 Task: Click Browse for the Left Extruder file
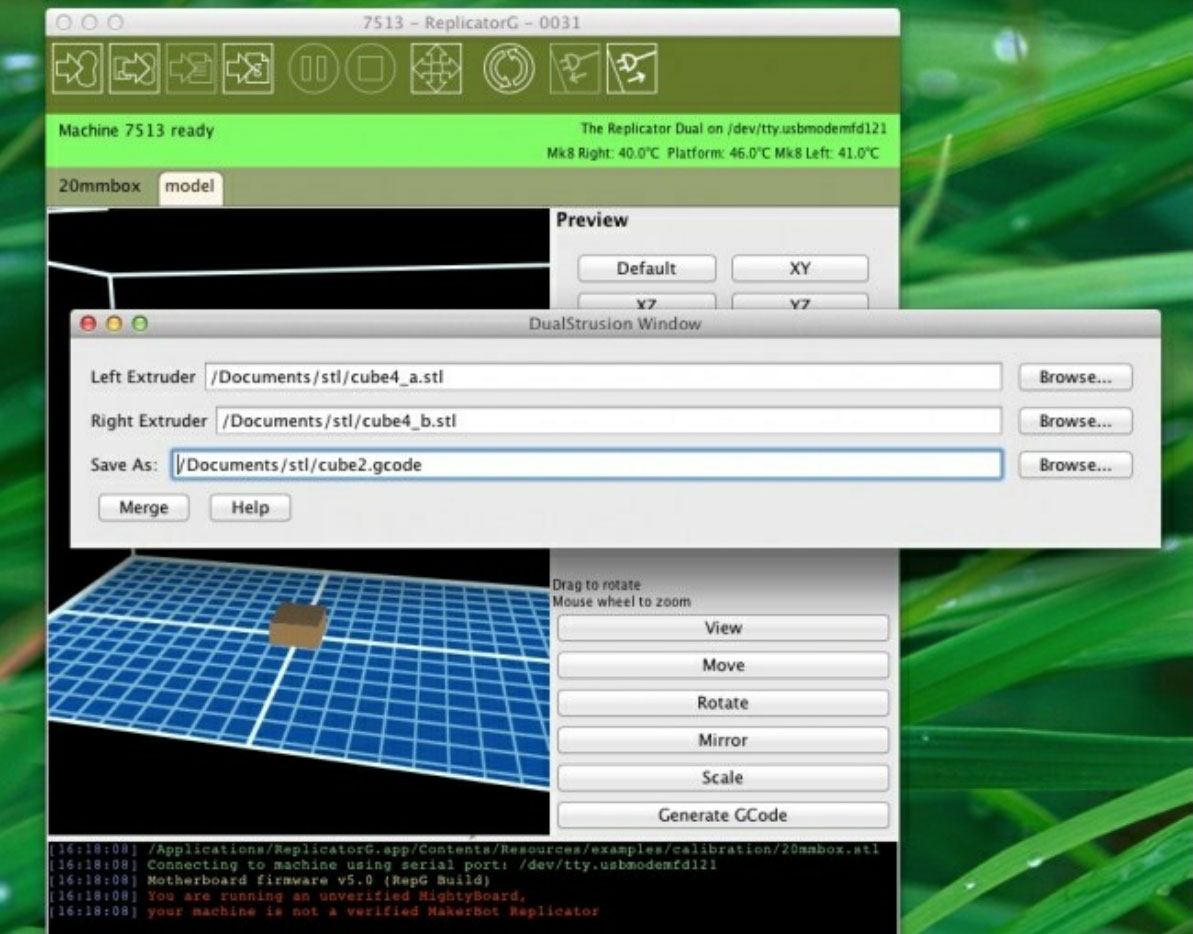point(1075,377)
